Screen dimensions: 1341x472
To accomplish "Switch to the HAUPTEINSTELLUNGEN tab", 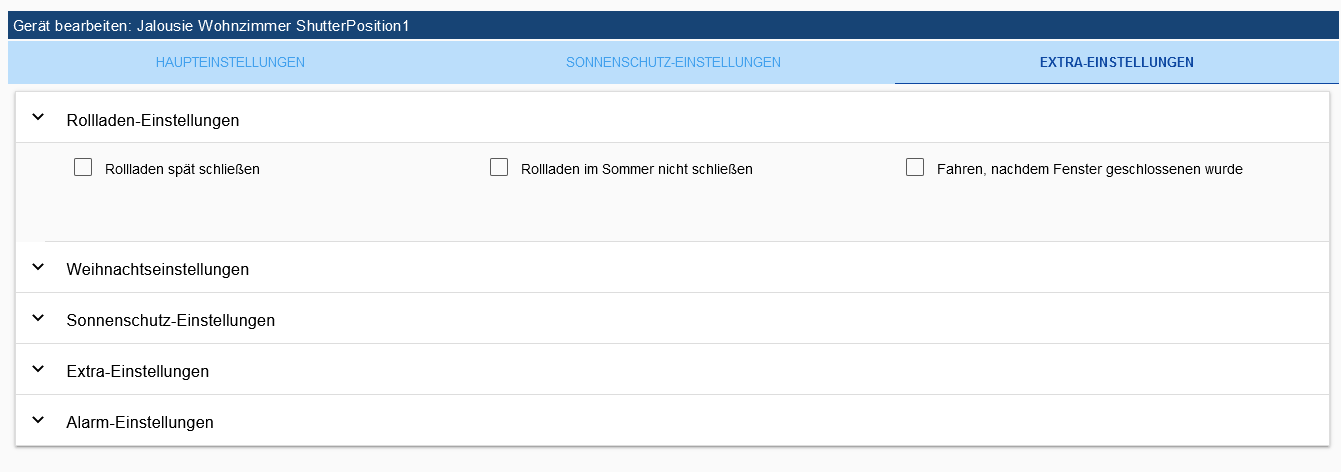I will pos(230,62).
